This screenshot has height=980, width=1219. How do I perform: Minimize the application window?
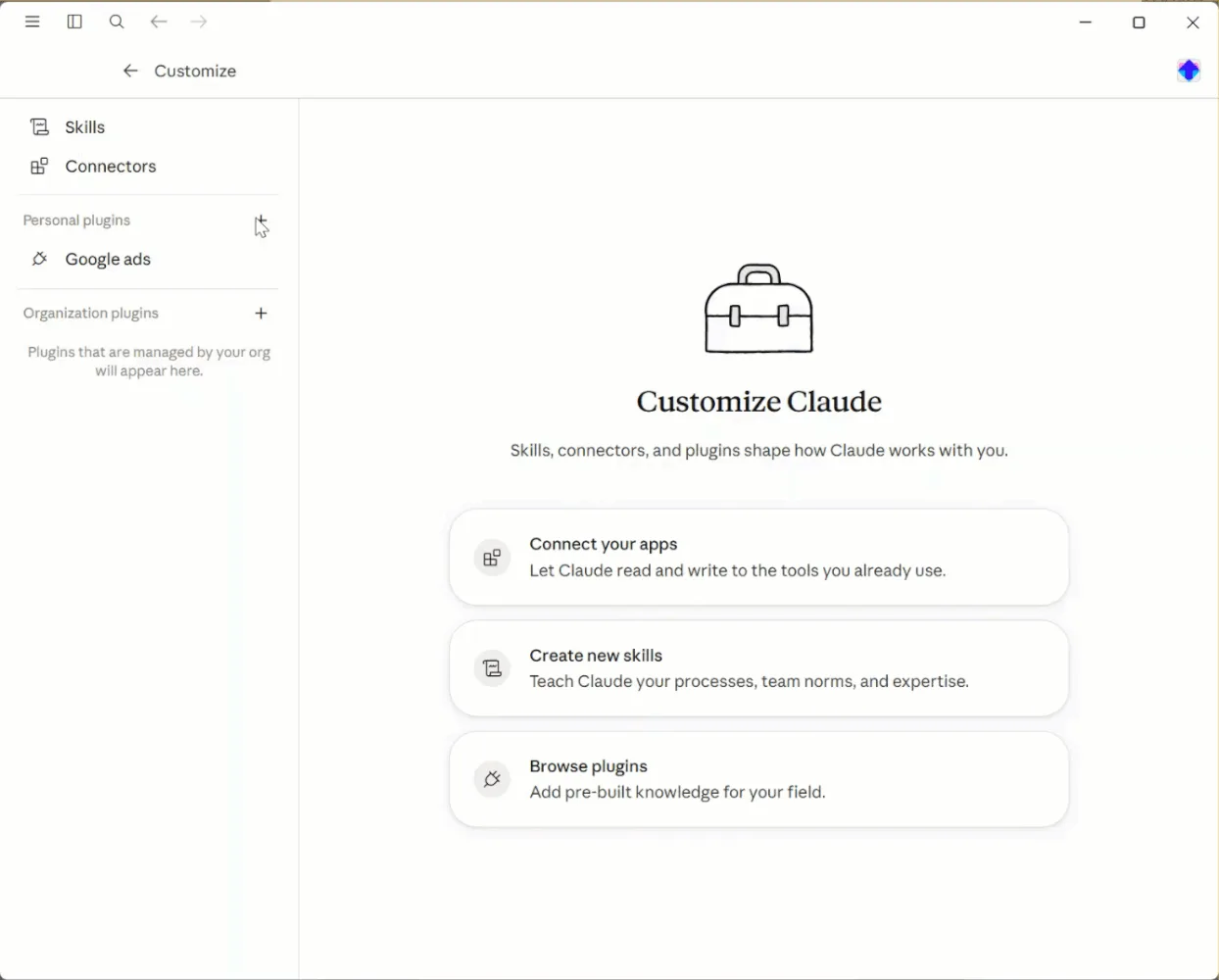[1086, 22]
